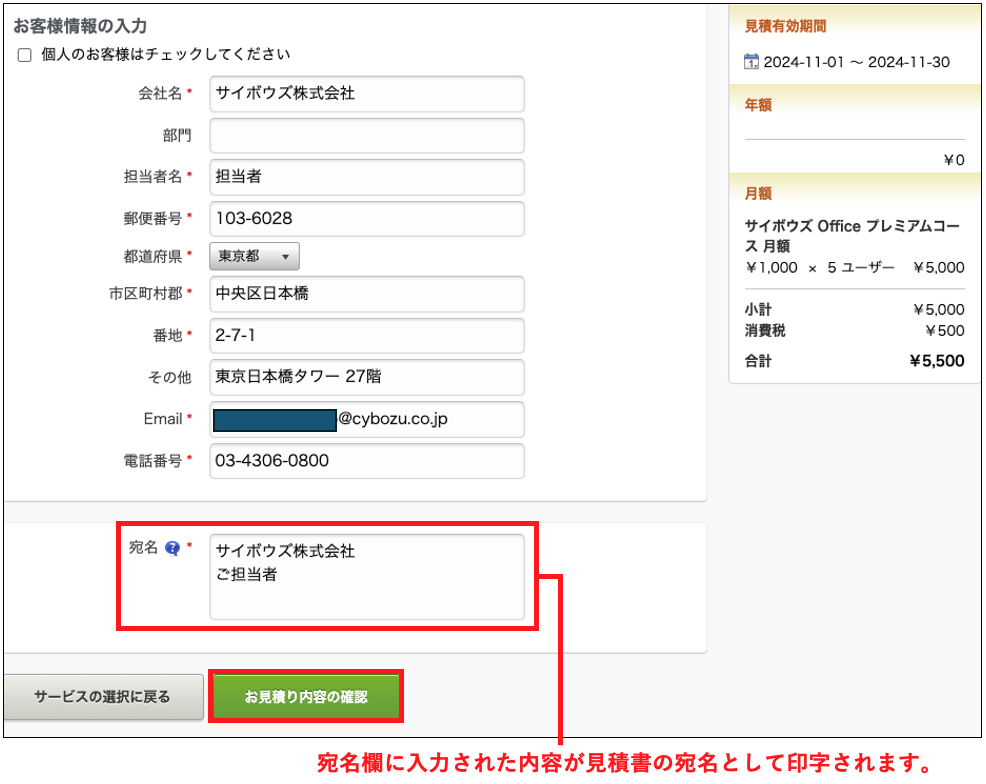Click the 市区町村郡 input field
986x784 pixels.
[366, 294]
